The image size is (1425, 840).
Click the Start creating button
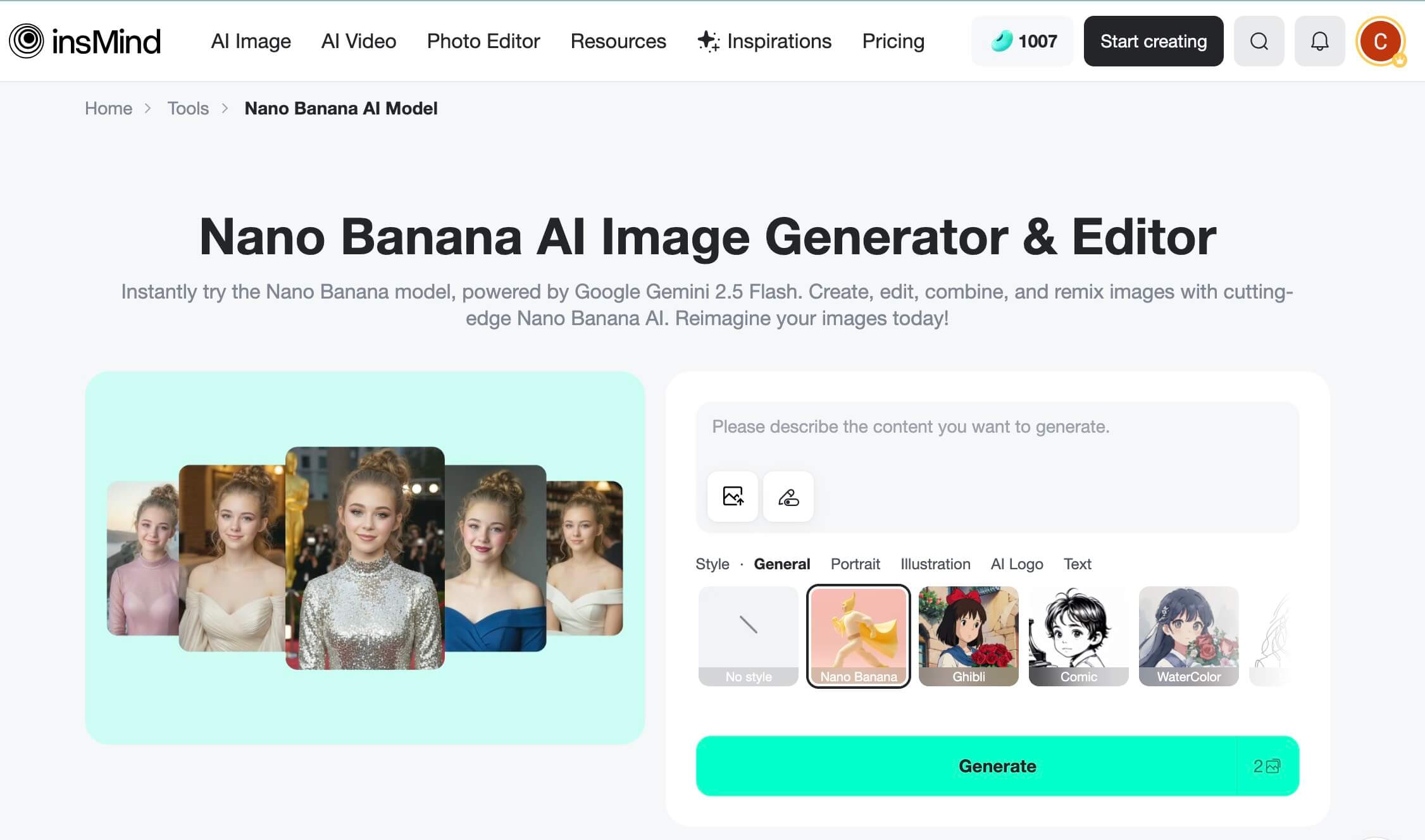(x=1154, y=41)
